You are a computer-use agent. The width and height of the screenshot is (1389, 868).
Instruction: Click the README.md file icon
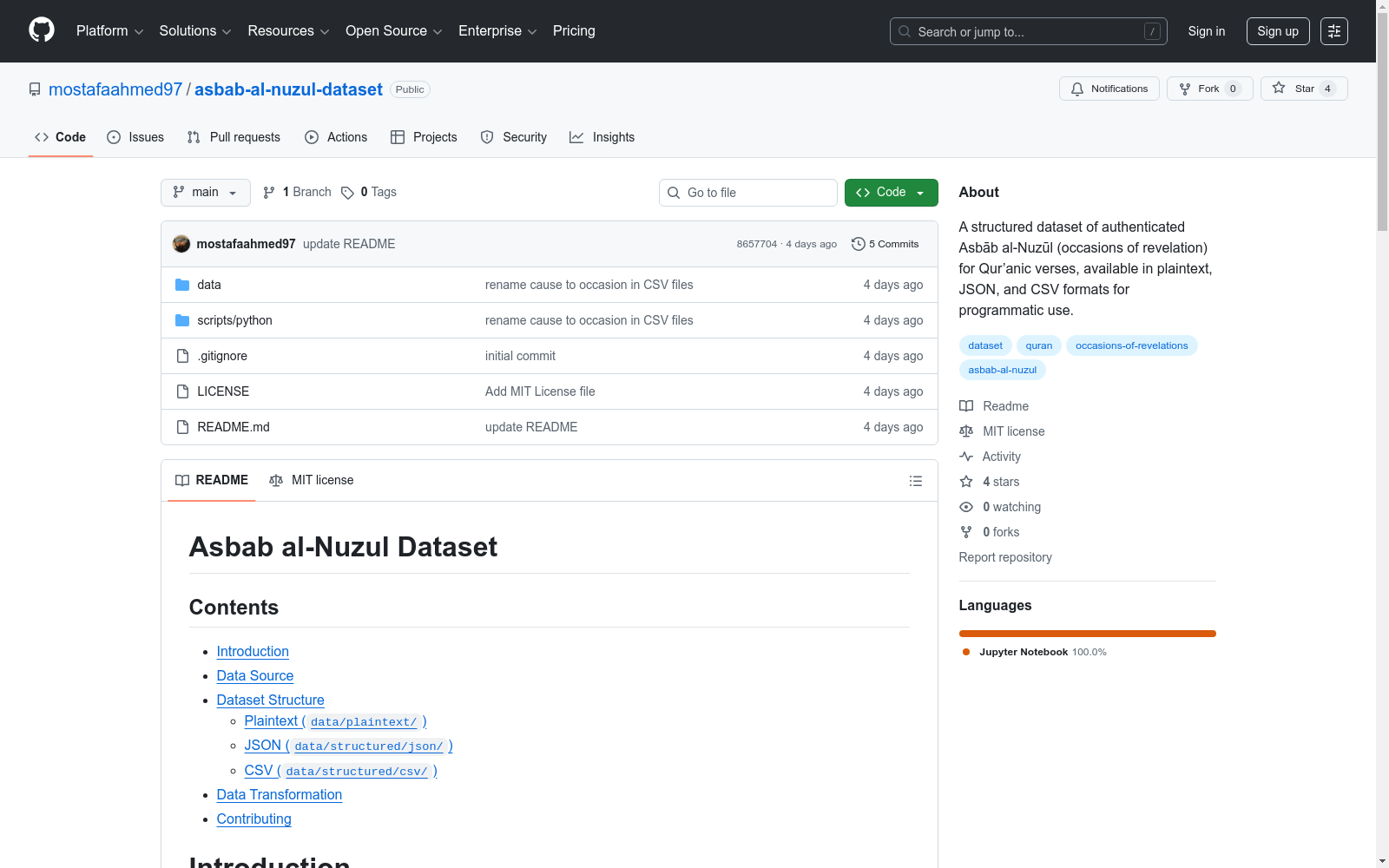(182, 427)
